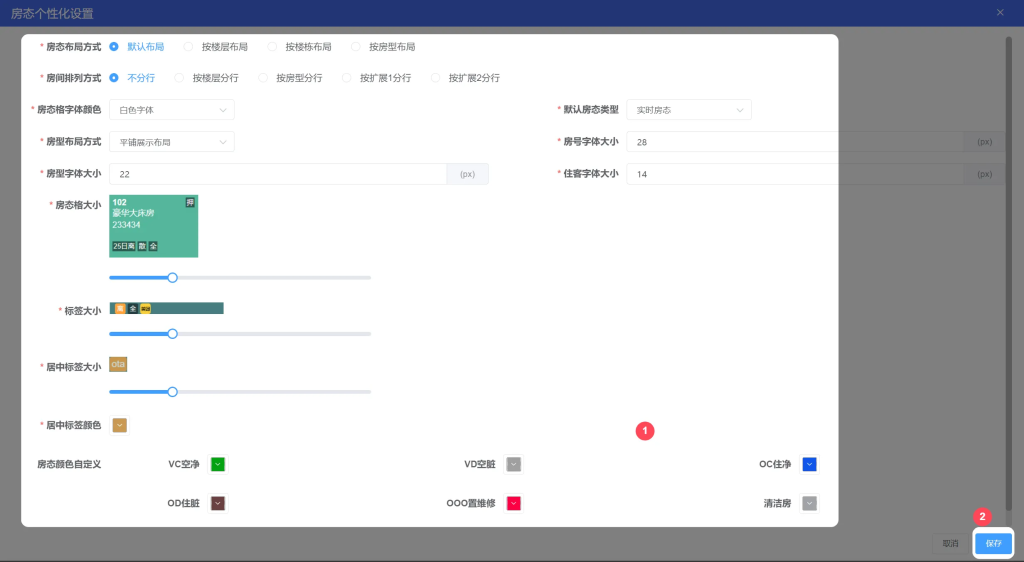Open VC空净 green color swatch
Screen dimensions: 1024x562
[217, 464]
